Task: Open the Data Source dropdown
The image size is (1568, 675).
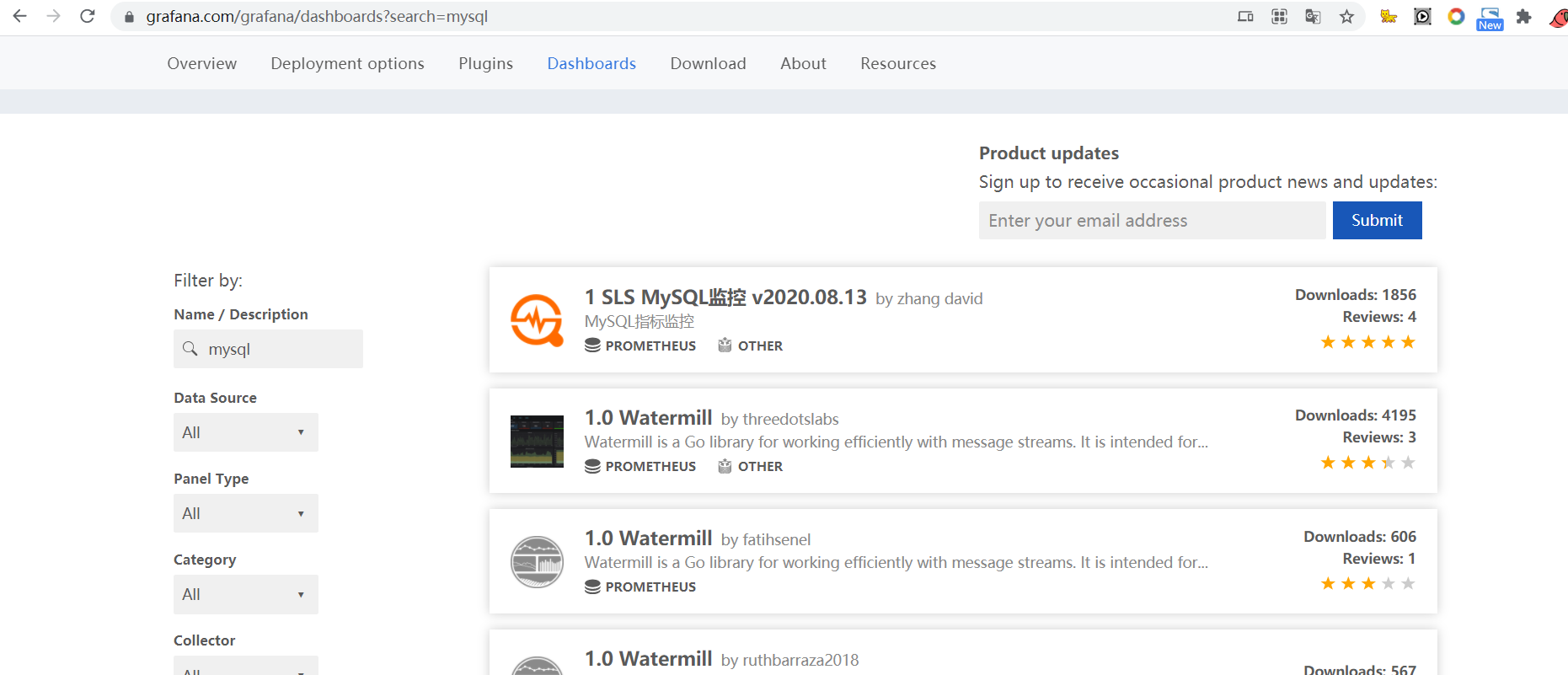Action: [246, 432]
